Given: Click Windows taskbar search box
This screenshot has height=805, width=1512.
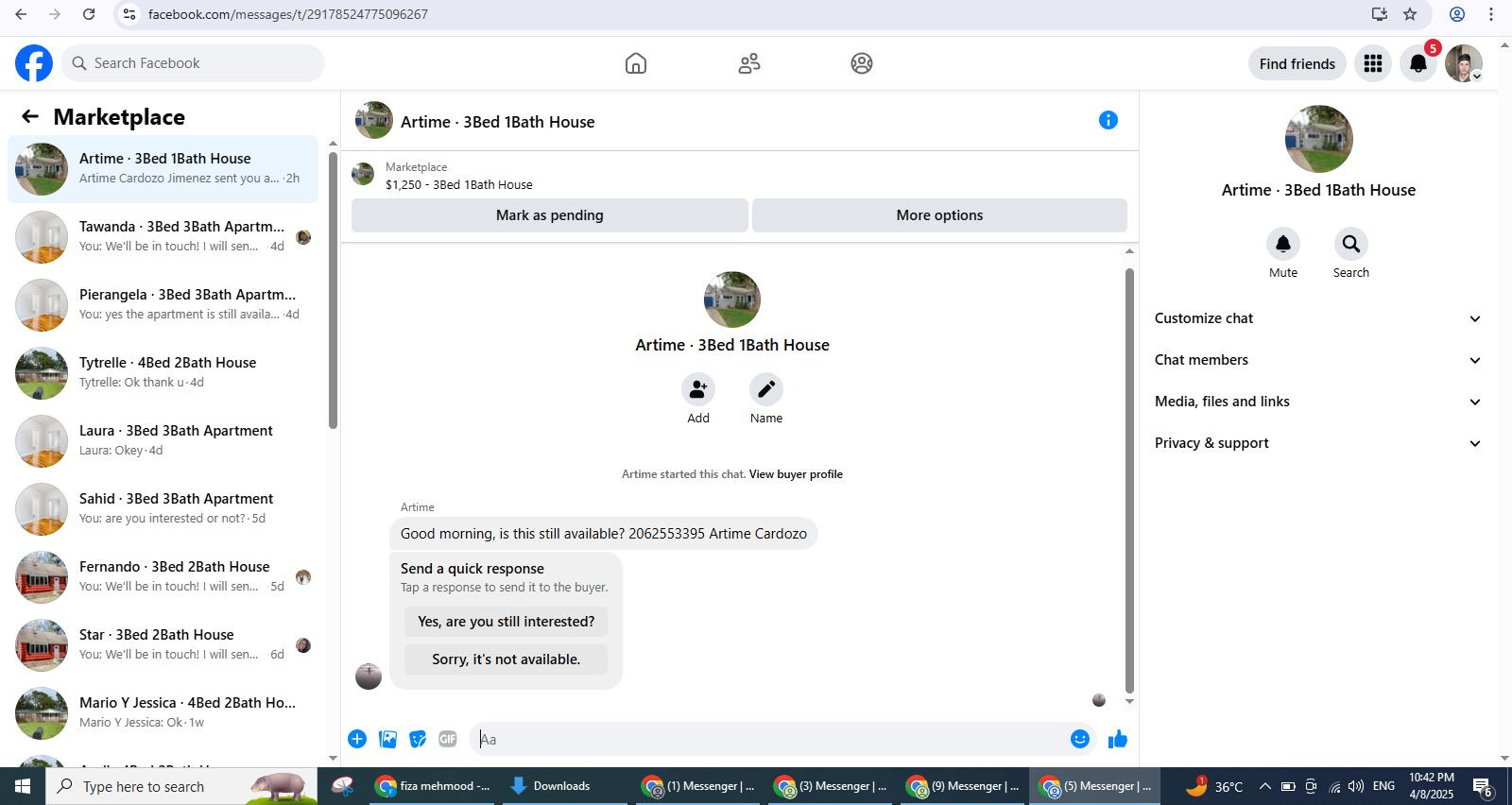Looking at the screenshot, I should (x=181, y=786).
